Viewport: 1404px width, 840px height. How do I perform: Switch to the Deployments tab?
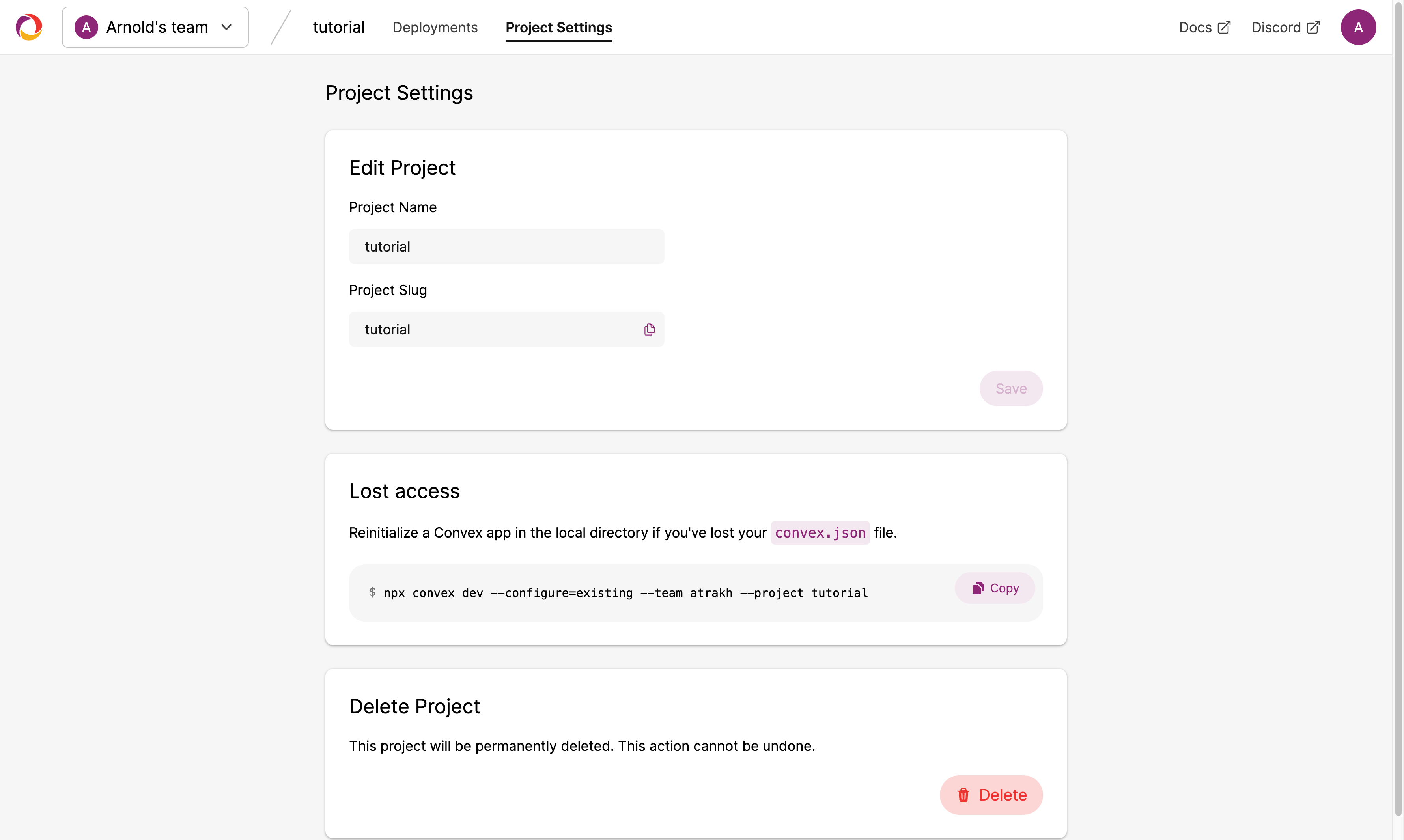435,27
